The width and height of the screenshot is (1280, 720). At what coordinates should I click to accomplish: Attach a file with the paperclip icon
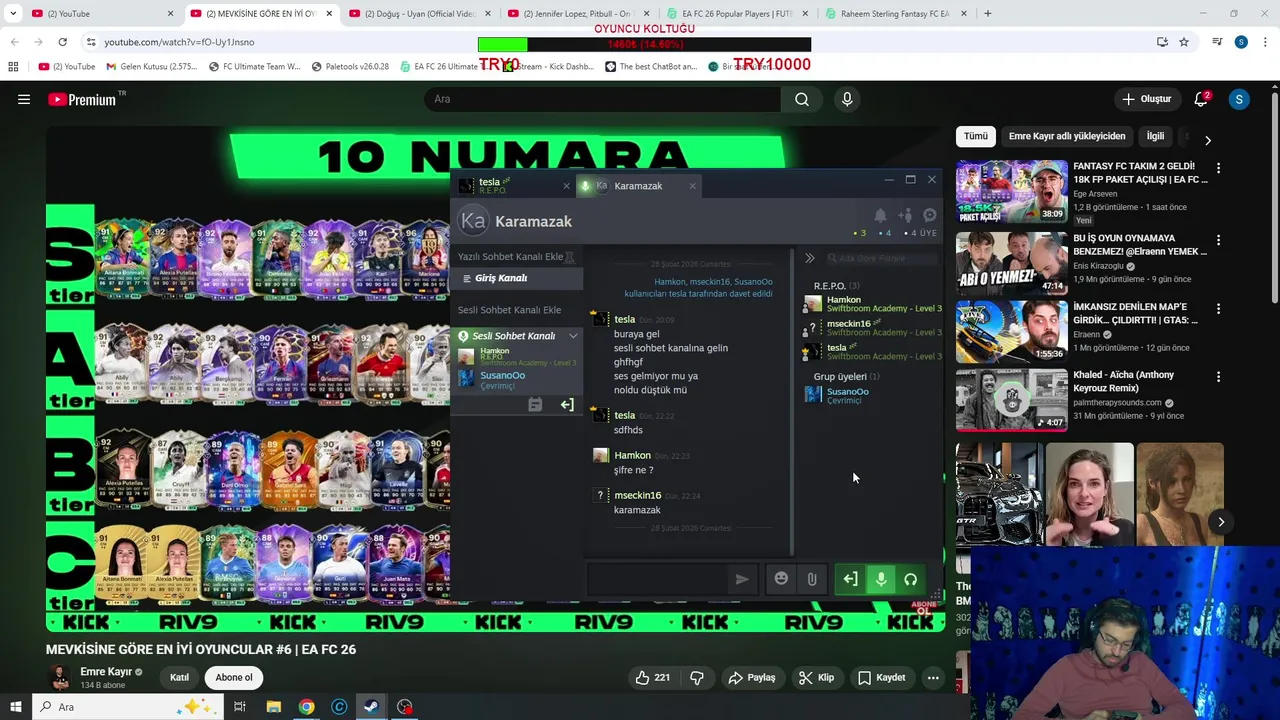[x=812, y=579]
